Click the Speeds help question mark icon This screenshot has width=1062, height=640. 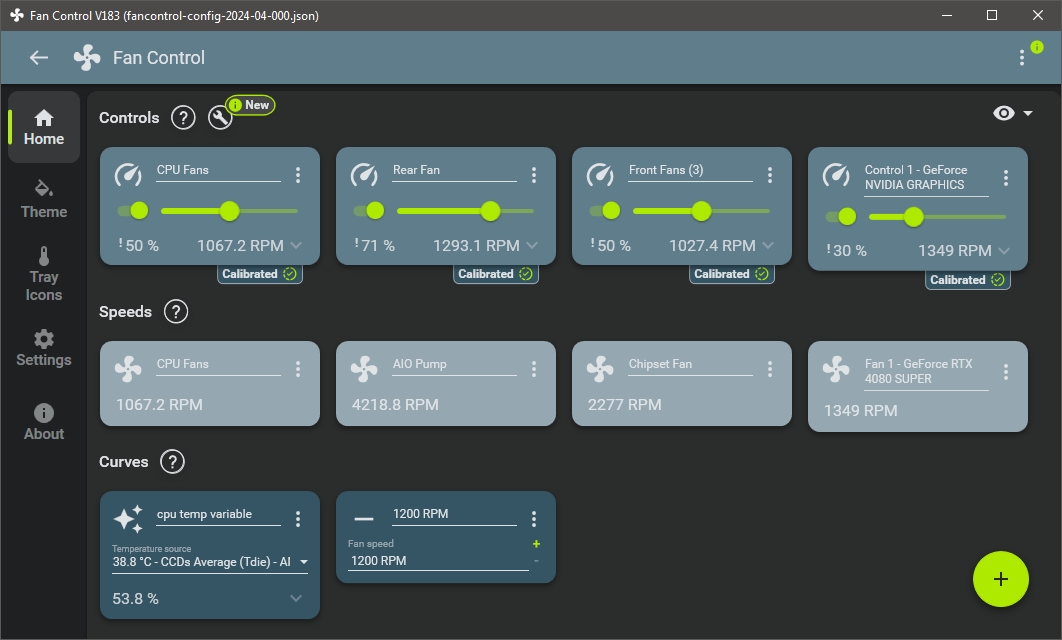tap(177, 311)
